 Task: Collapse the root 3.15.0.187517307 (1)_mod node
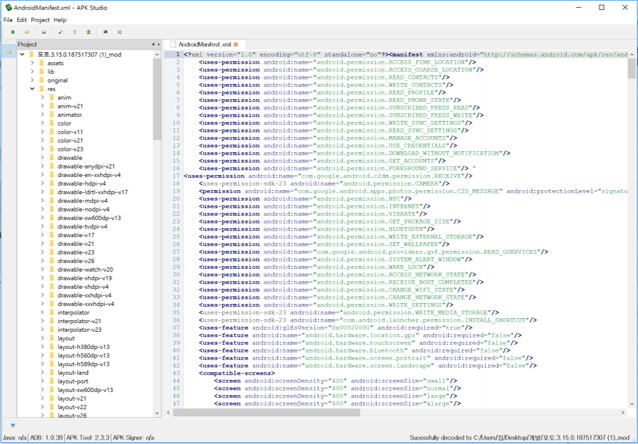click(x=22, y=55)
